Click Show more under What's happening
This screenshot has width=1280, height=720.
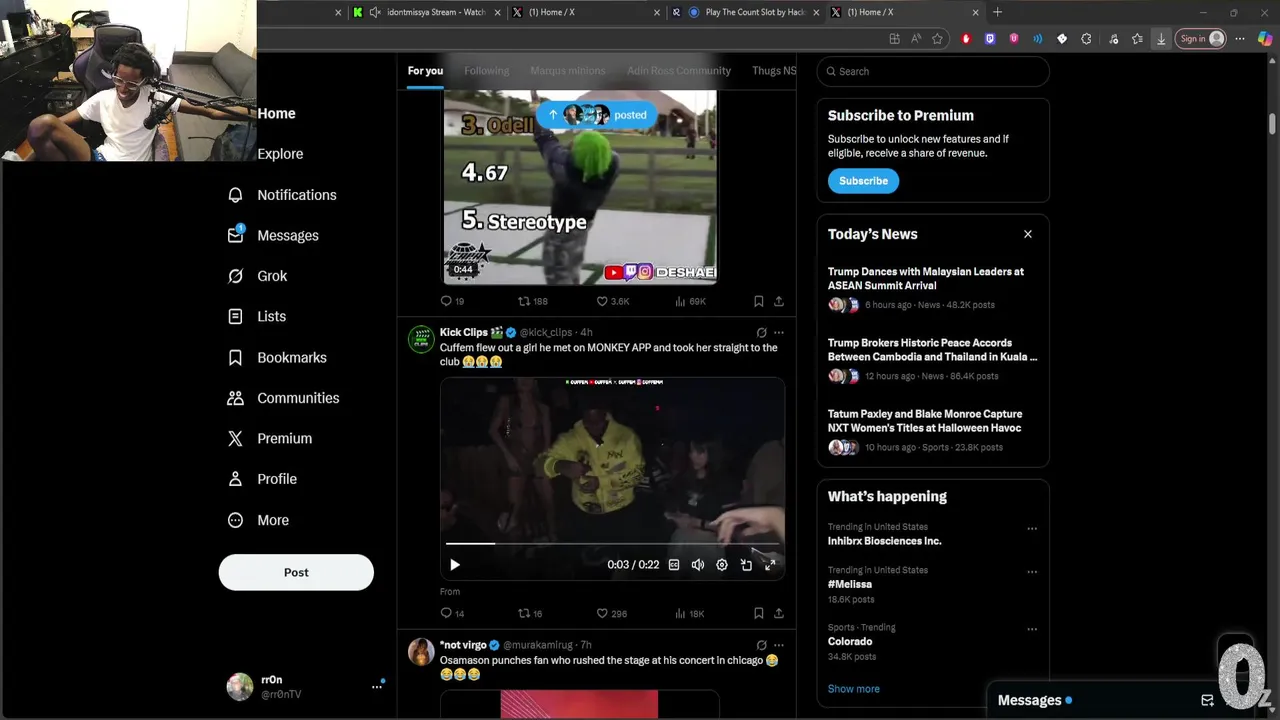pos(854,689)
